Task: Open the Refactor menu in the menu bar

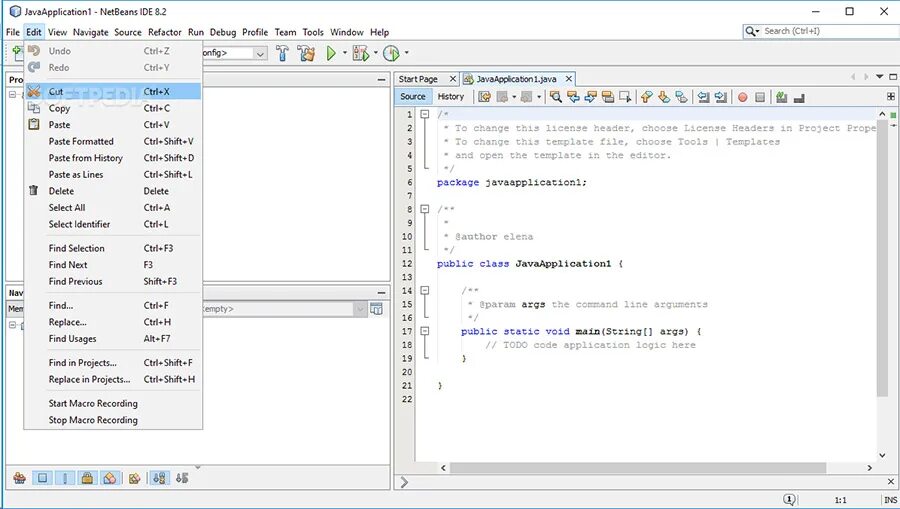Action: click(x=165, y=32)
